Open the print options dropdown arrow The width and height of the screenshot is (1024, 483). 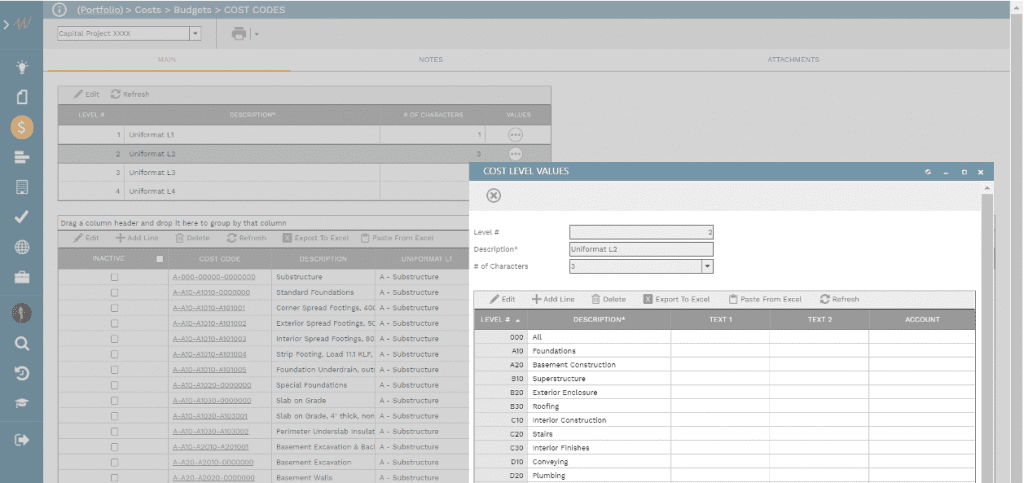[x=256, y=34]
